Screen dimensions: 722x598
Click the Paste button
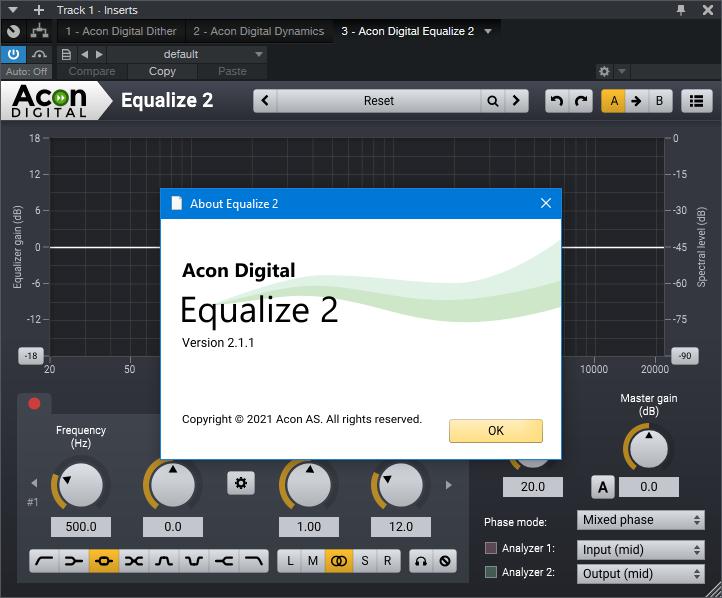[x=232, y=71]
